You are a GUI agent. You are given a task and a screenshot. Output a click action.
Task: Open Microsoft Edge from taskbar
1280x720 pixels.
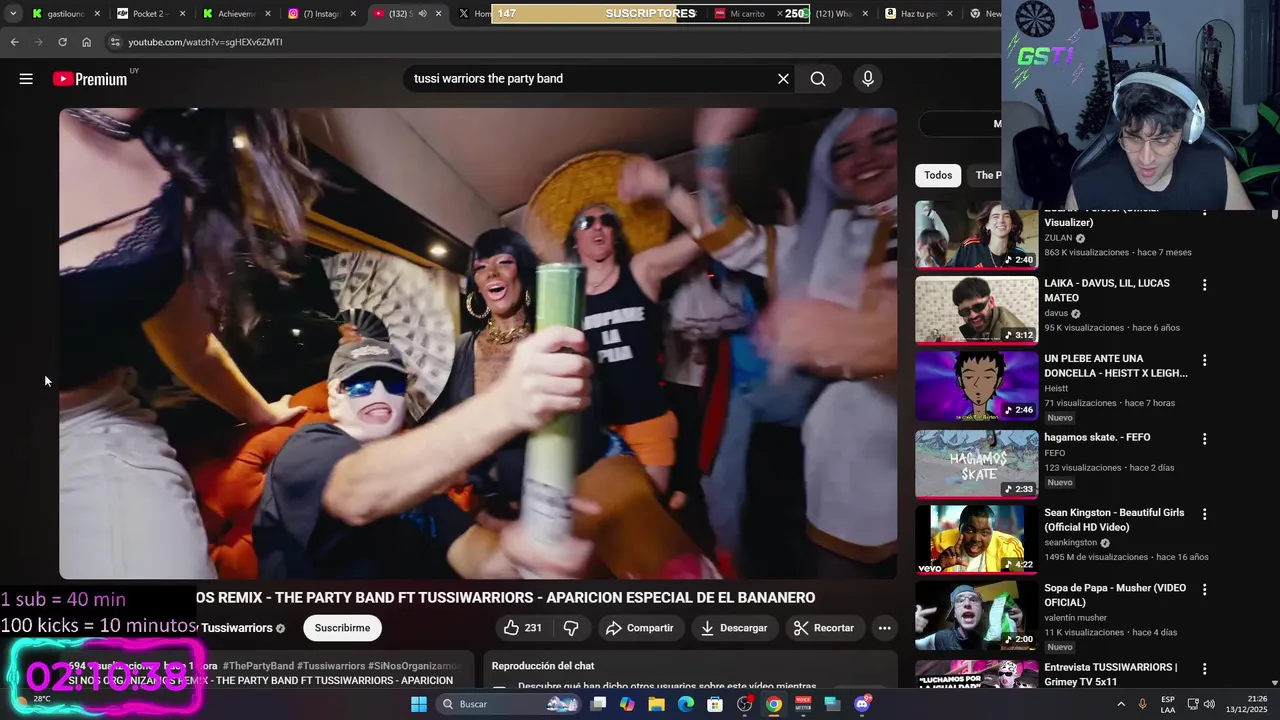point(686,704)
